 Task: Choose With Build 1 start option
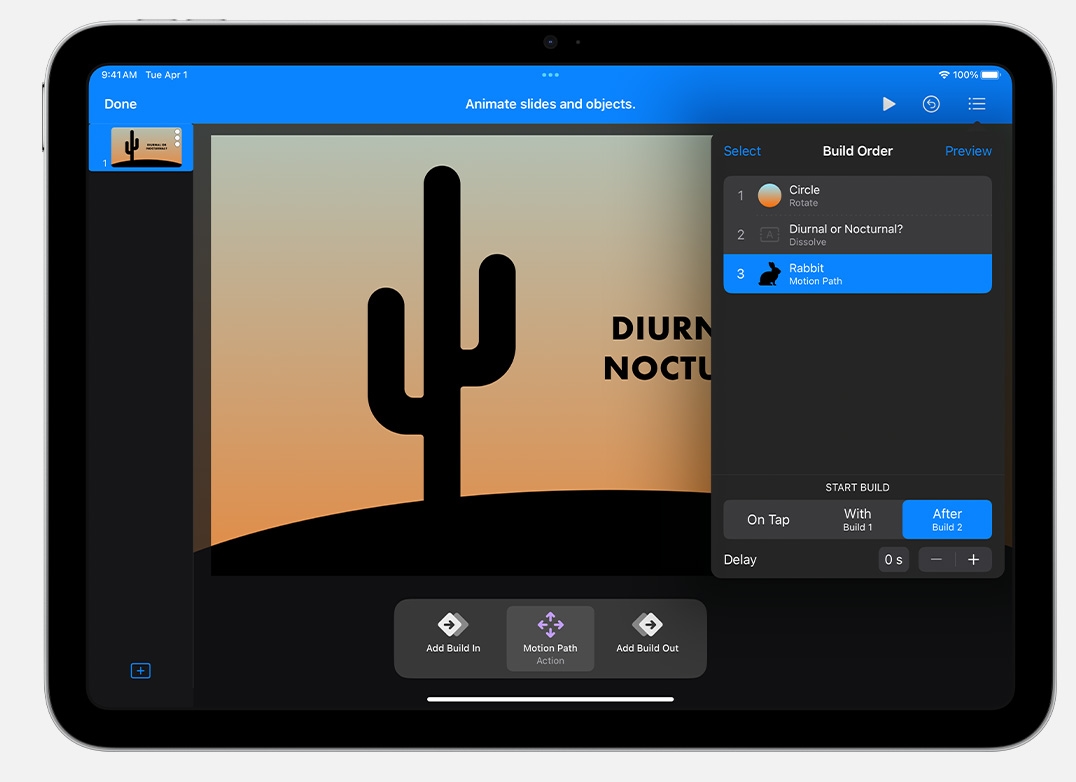857,520
